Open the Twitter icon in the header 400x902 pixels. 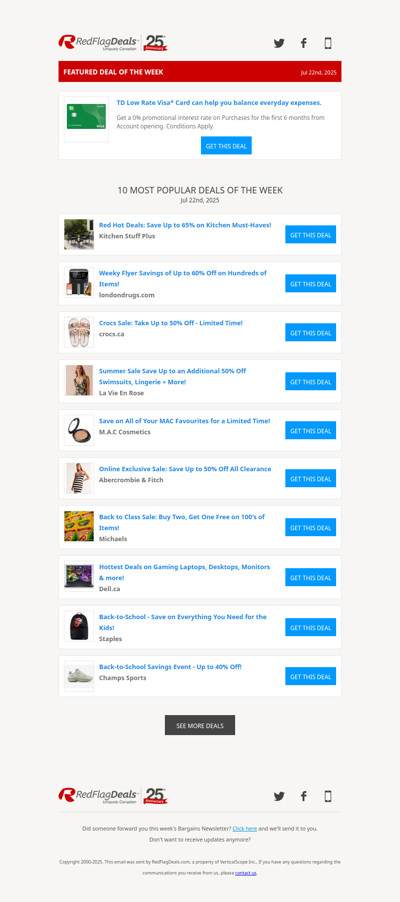[279, 43]
